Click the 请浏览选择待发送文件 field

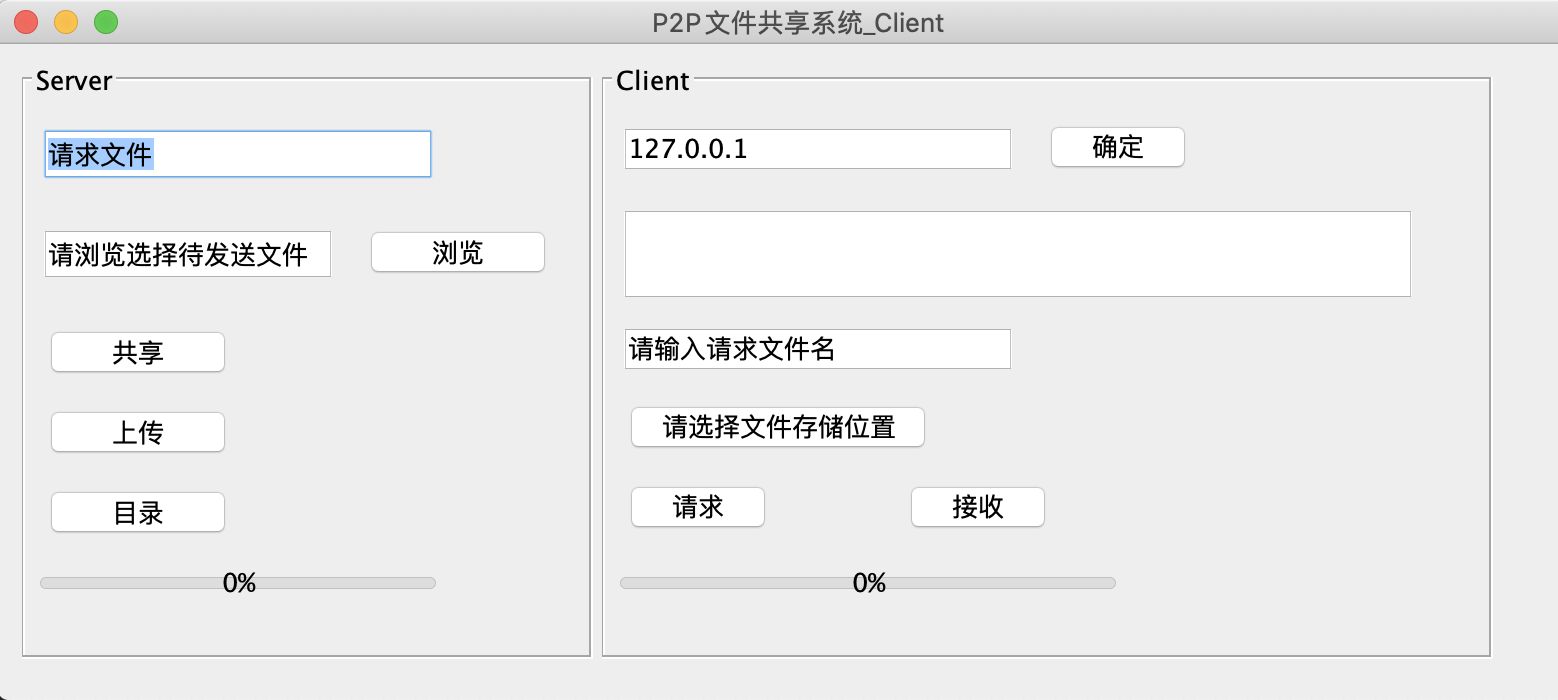[x=188, y=254]
